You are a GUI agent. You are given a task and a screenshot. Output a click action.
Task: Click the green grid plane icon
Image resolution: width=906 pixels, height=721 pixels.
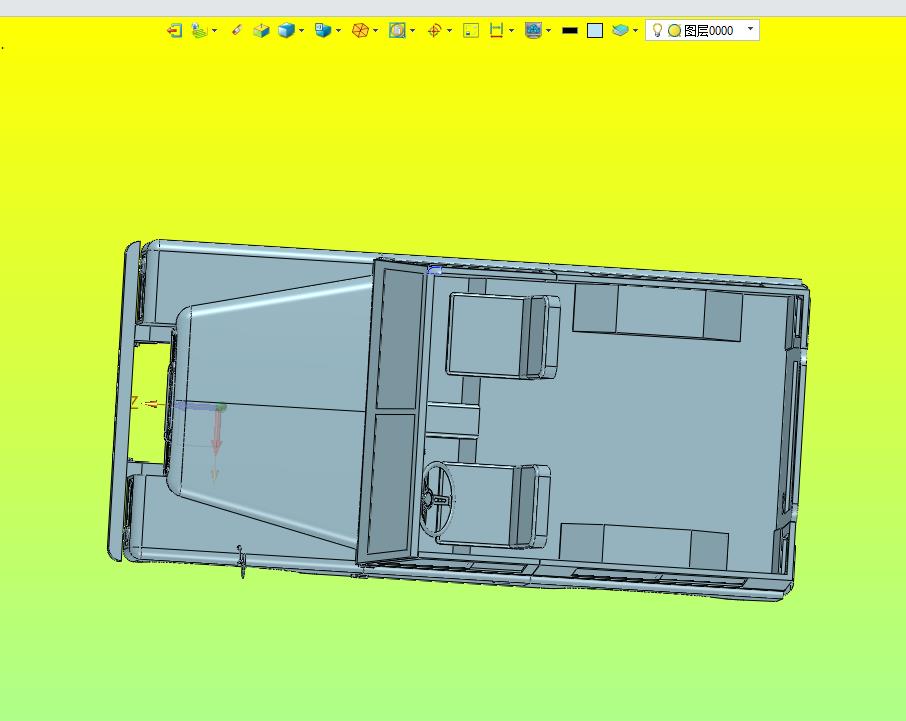point(199,30)
